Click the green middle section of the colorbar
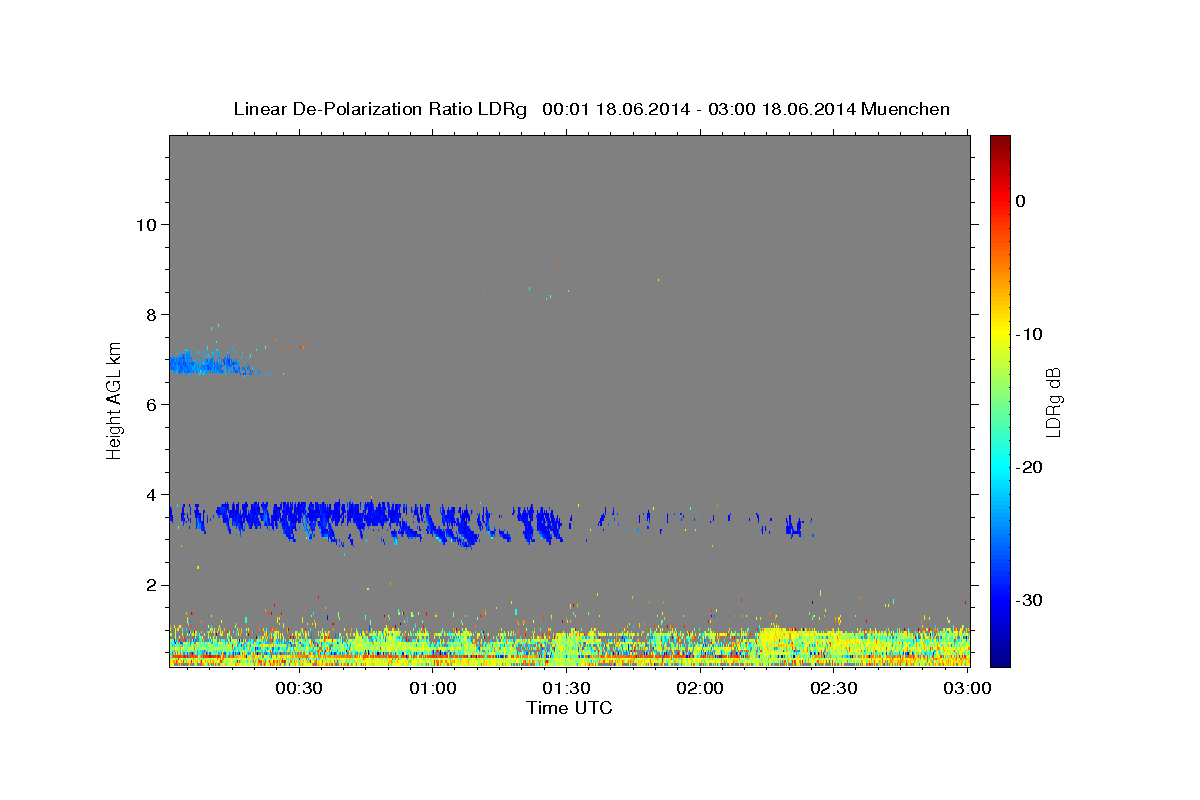 (1000, 400)
